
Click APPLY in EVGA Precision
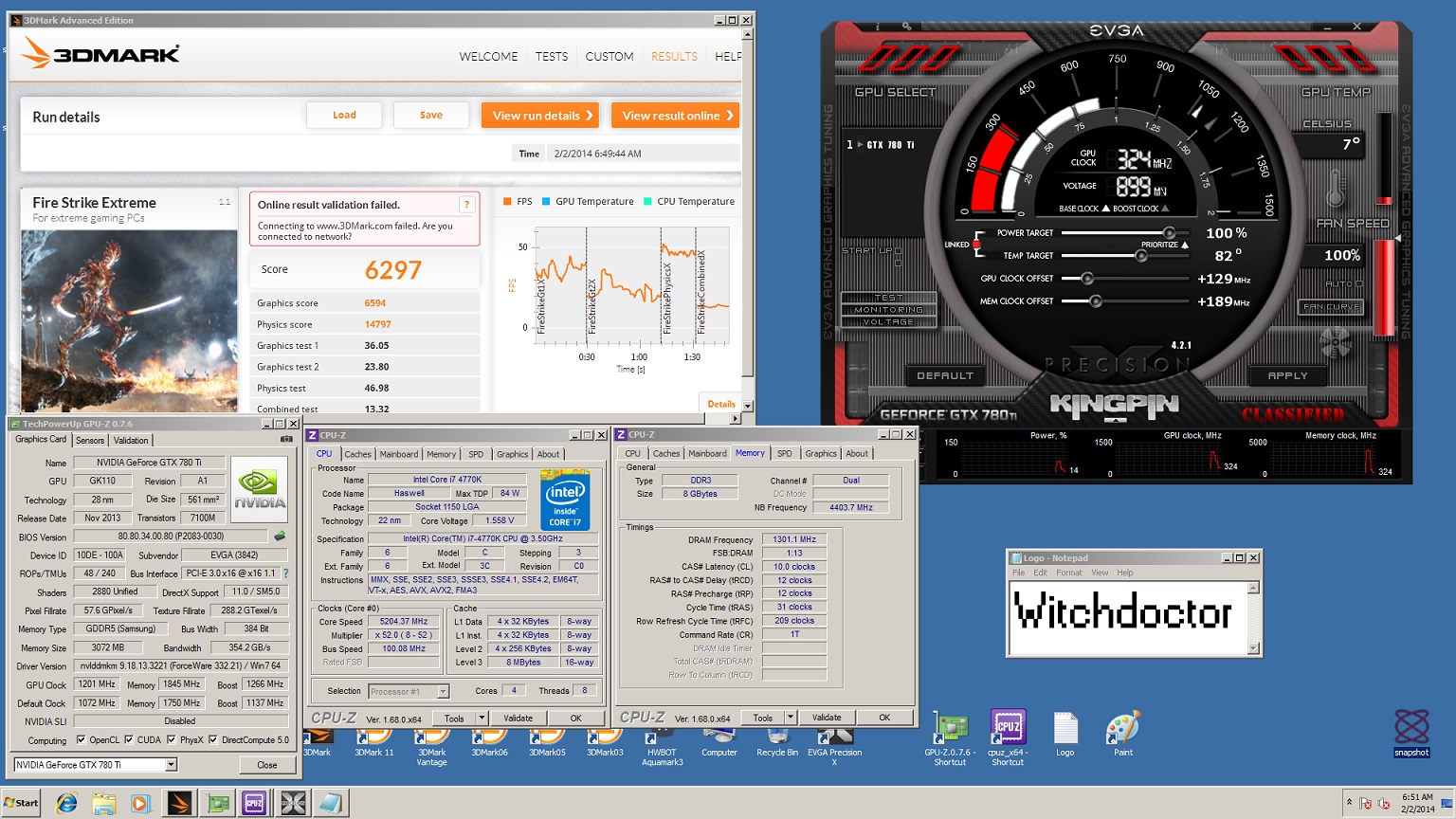1287,376
